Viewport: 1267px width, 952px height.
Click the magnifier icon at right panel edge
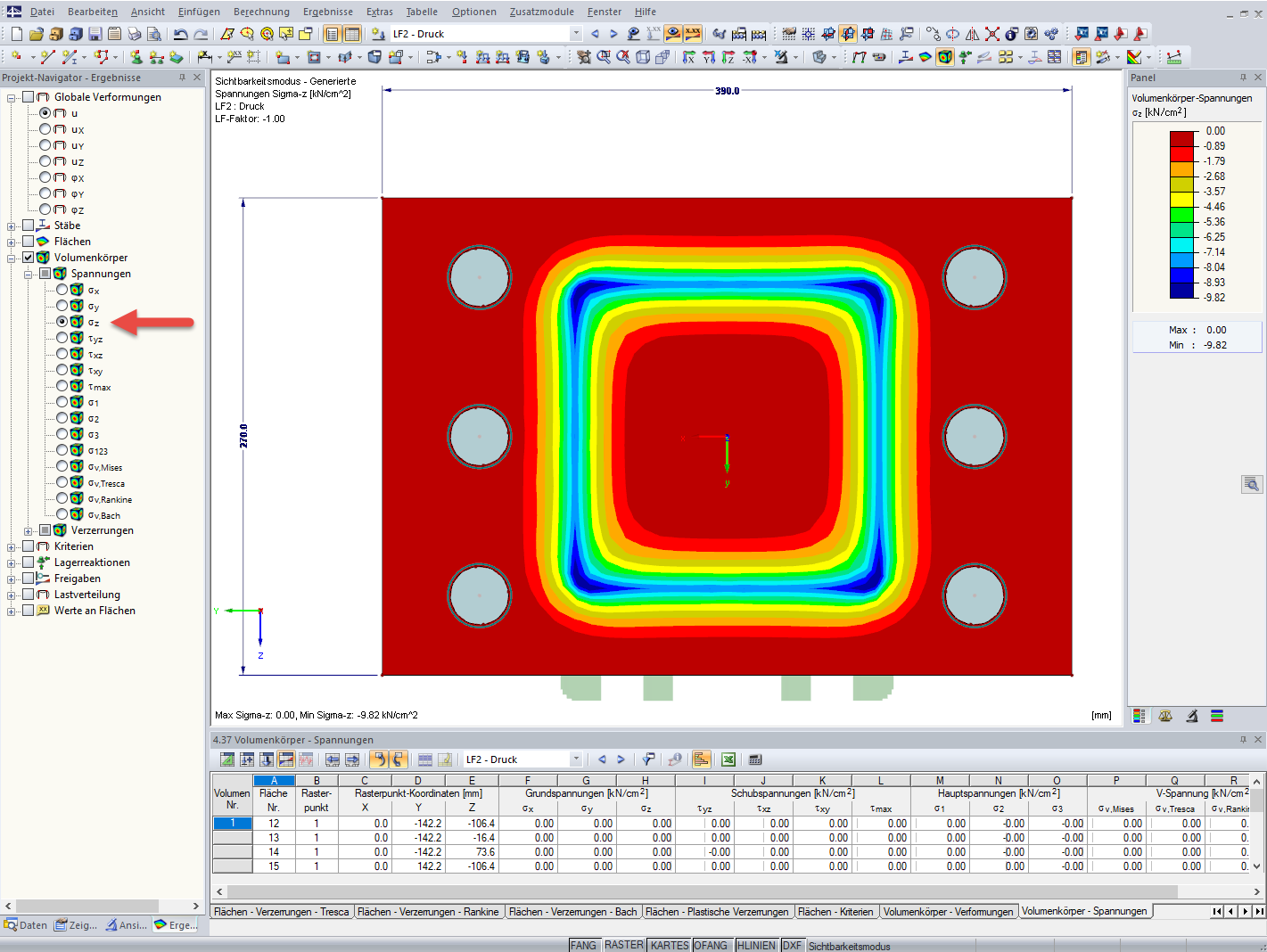[x=1252, y=484]
